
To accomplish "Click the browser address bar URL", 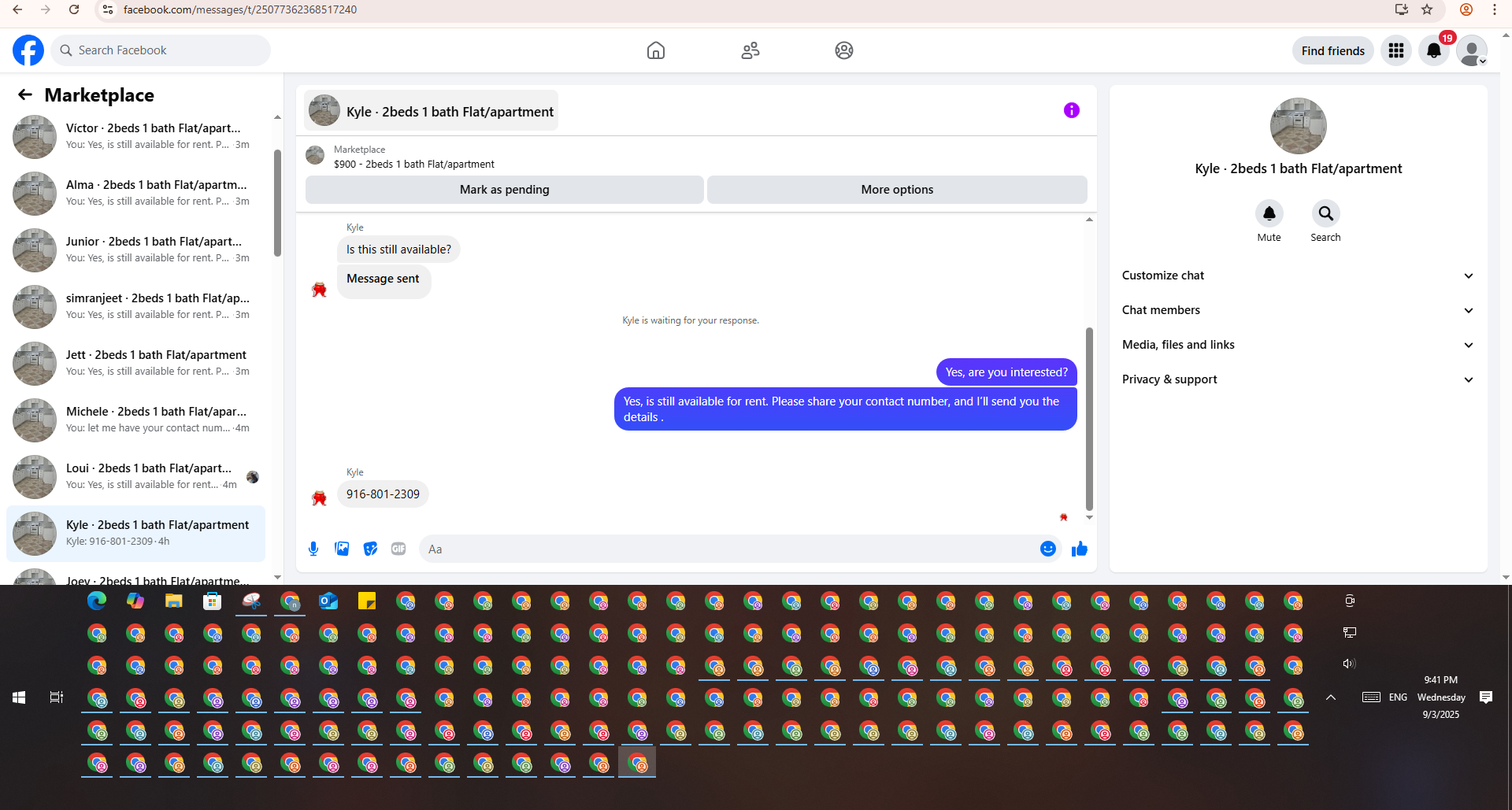I will pyautogui.click(x=239, y=9).
